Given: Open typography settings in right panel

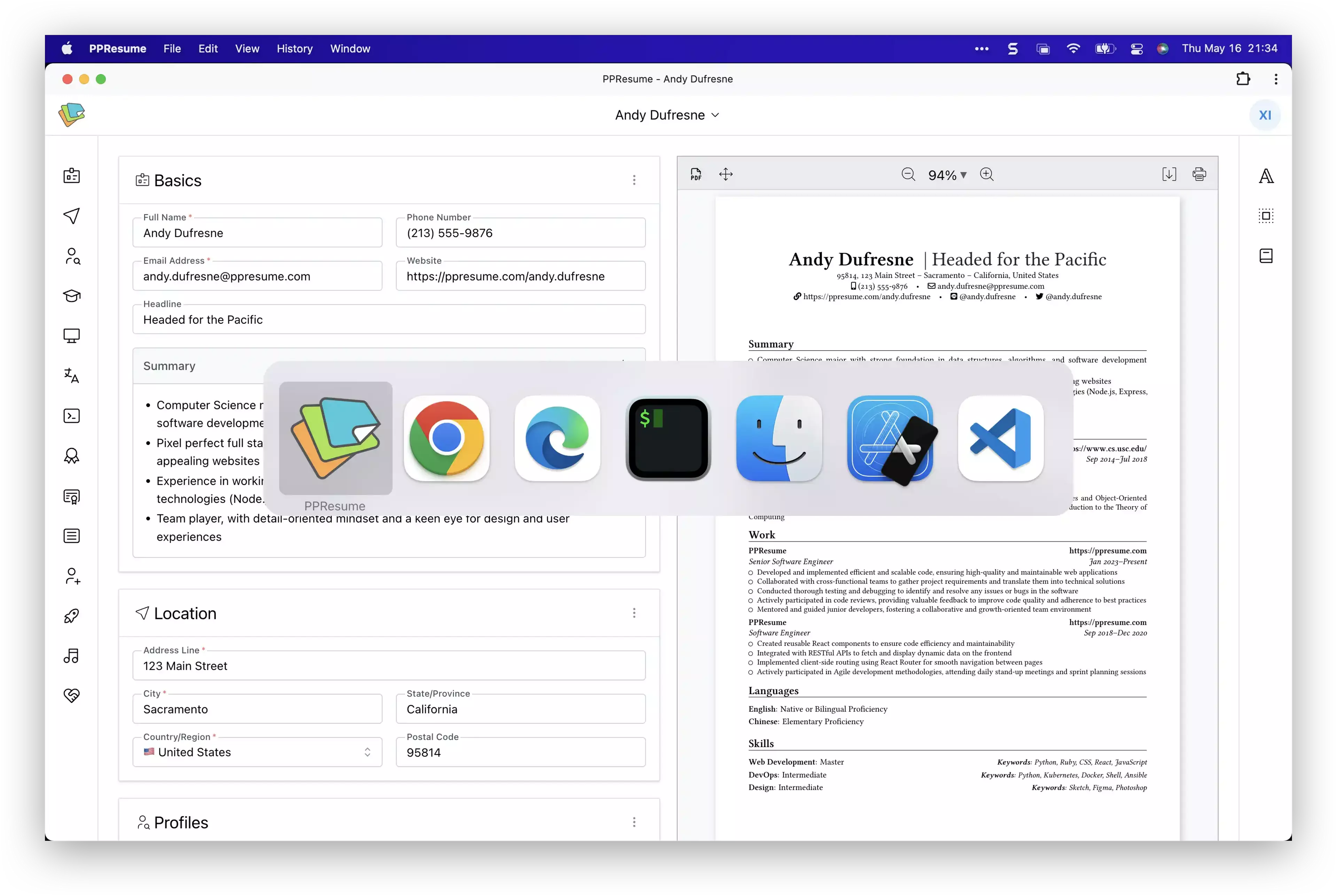Looking at the screenshot, I should [1266, 176].
